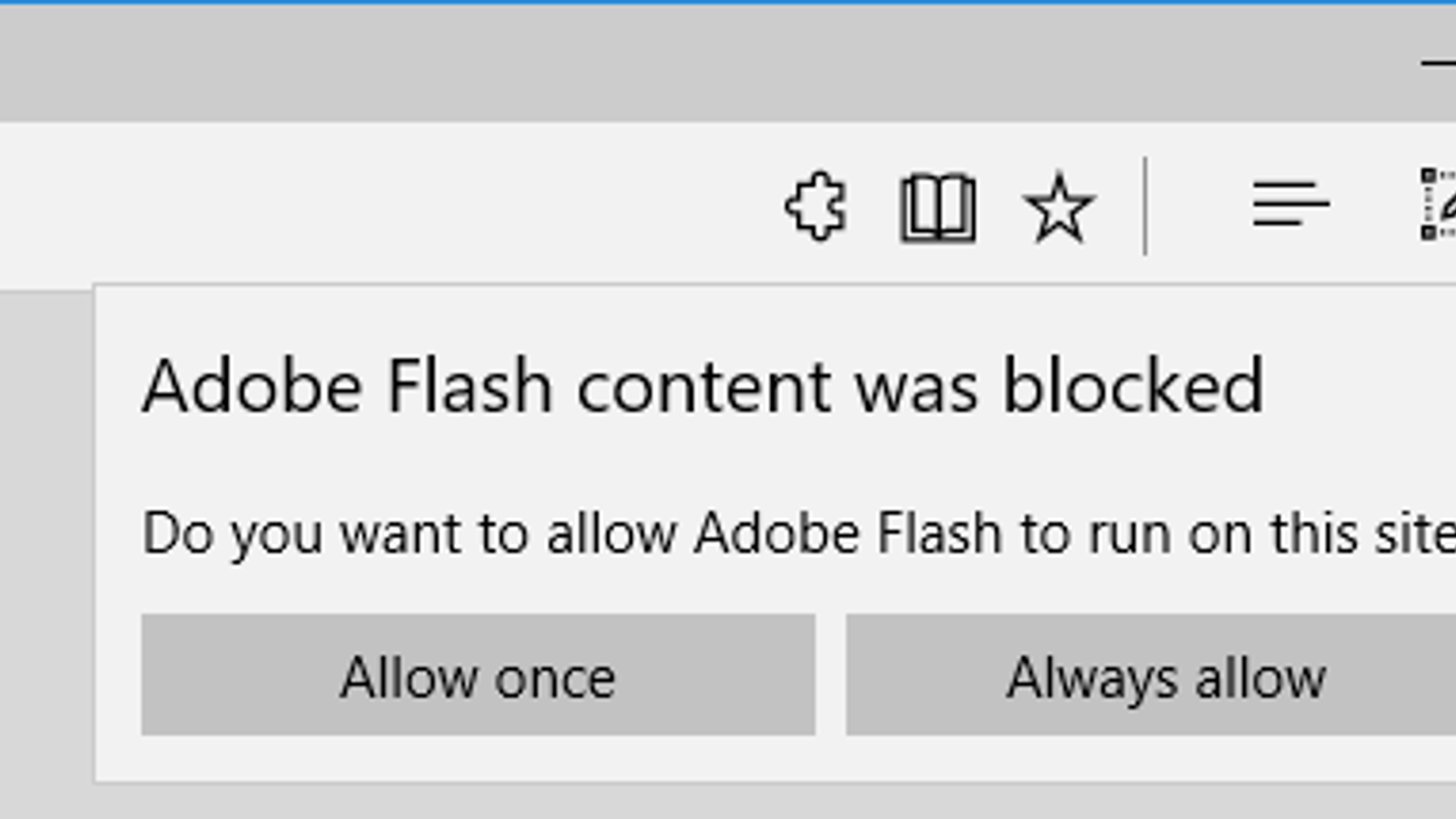Open the Hub three-lines icon
Image resolution: width=1456 pixels, height=819 pixels.
point(1290,204)
